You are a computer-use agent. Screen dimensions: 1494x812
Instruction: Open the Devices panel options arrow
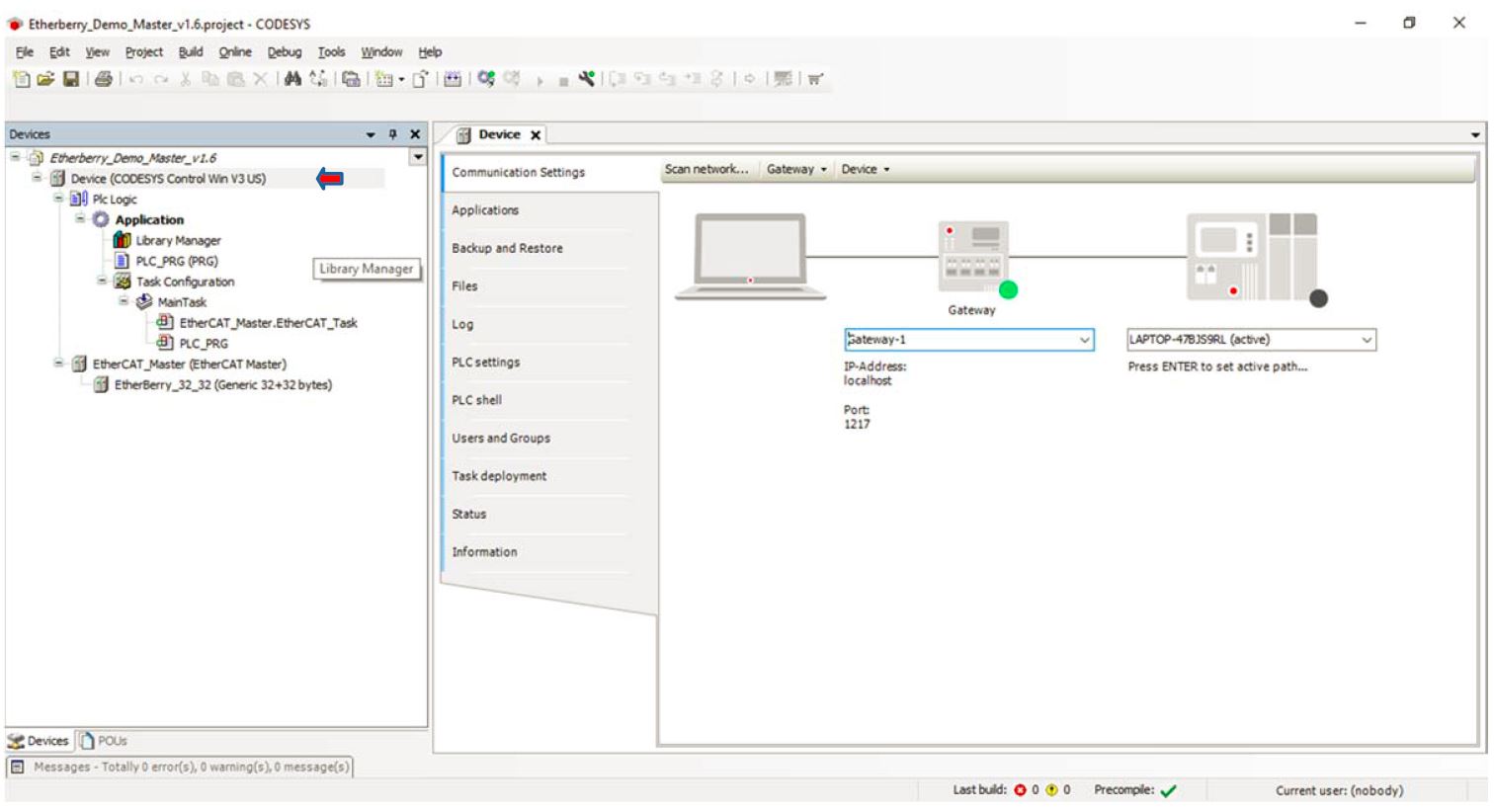[371, 134]
